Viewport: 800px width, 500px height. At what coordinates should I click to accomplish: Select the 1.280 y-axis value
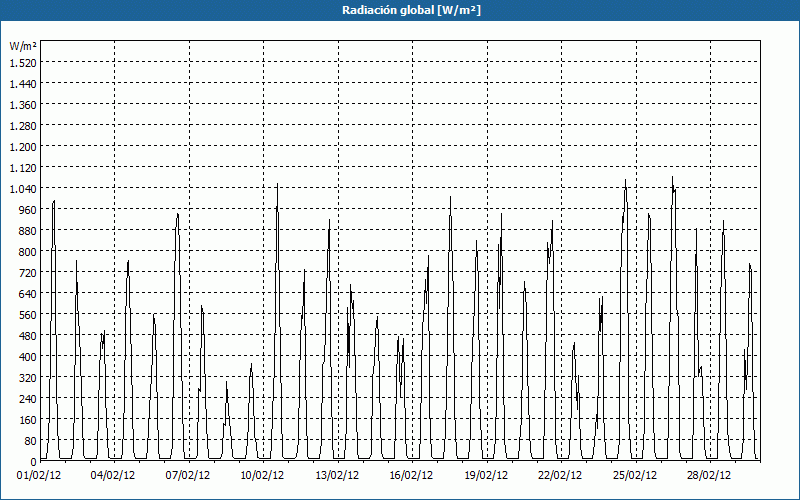[23, 126]
